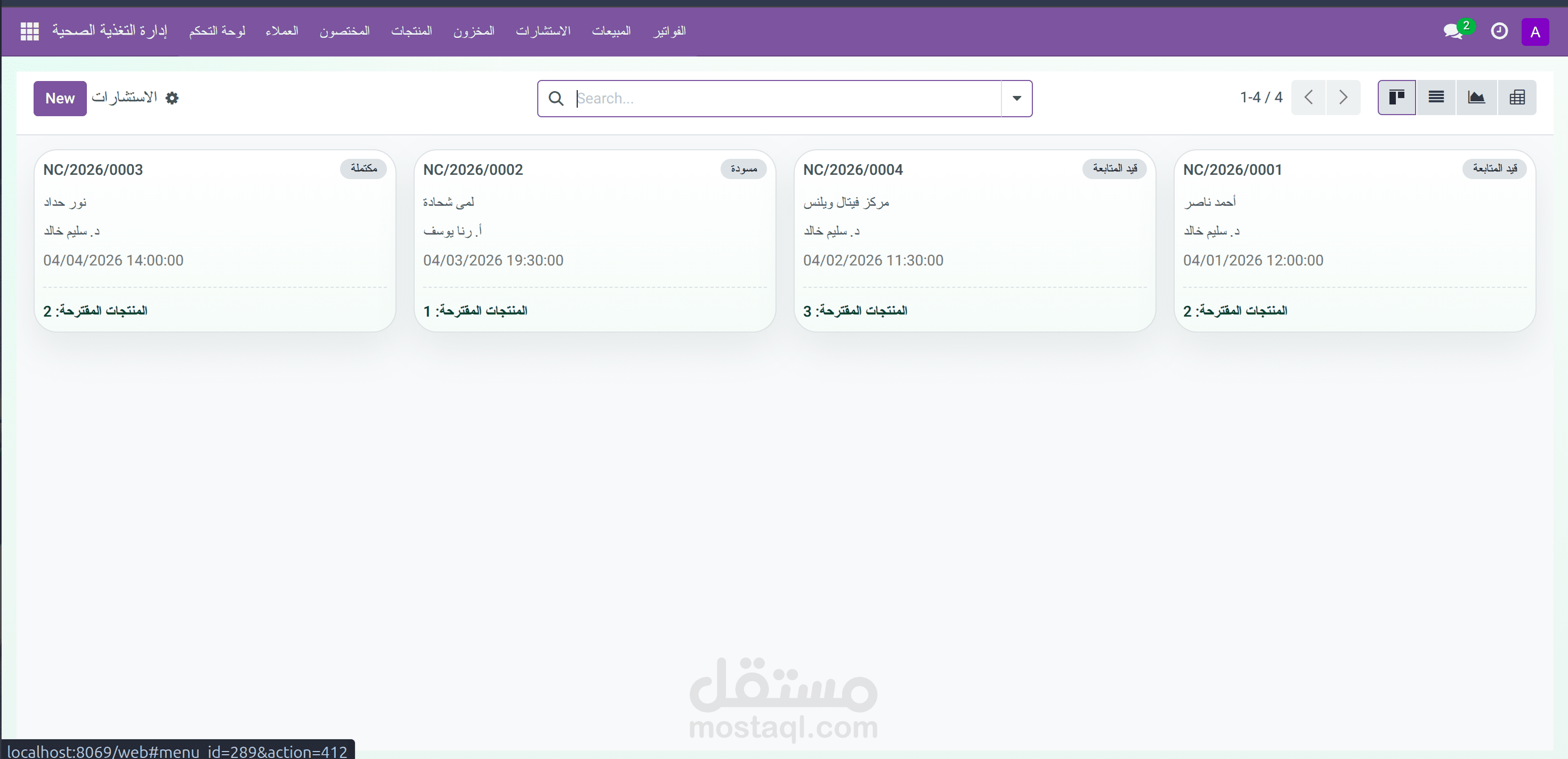Image resolution: width=1568 pixels, height=759 pixels.
Task: Switch to pivot table view
Action: click(1517, 98)
